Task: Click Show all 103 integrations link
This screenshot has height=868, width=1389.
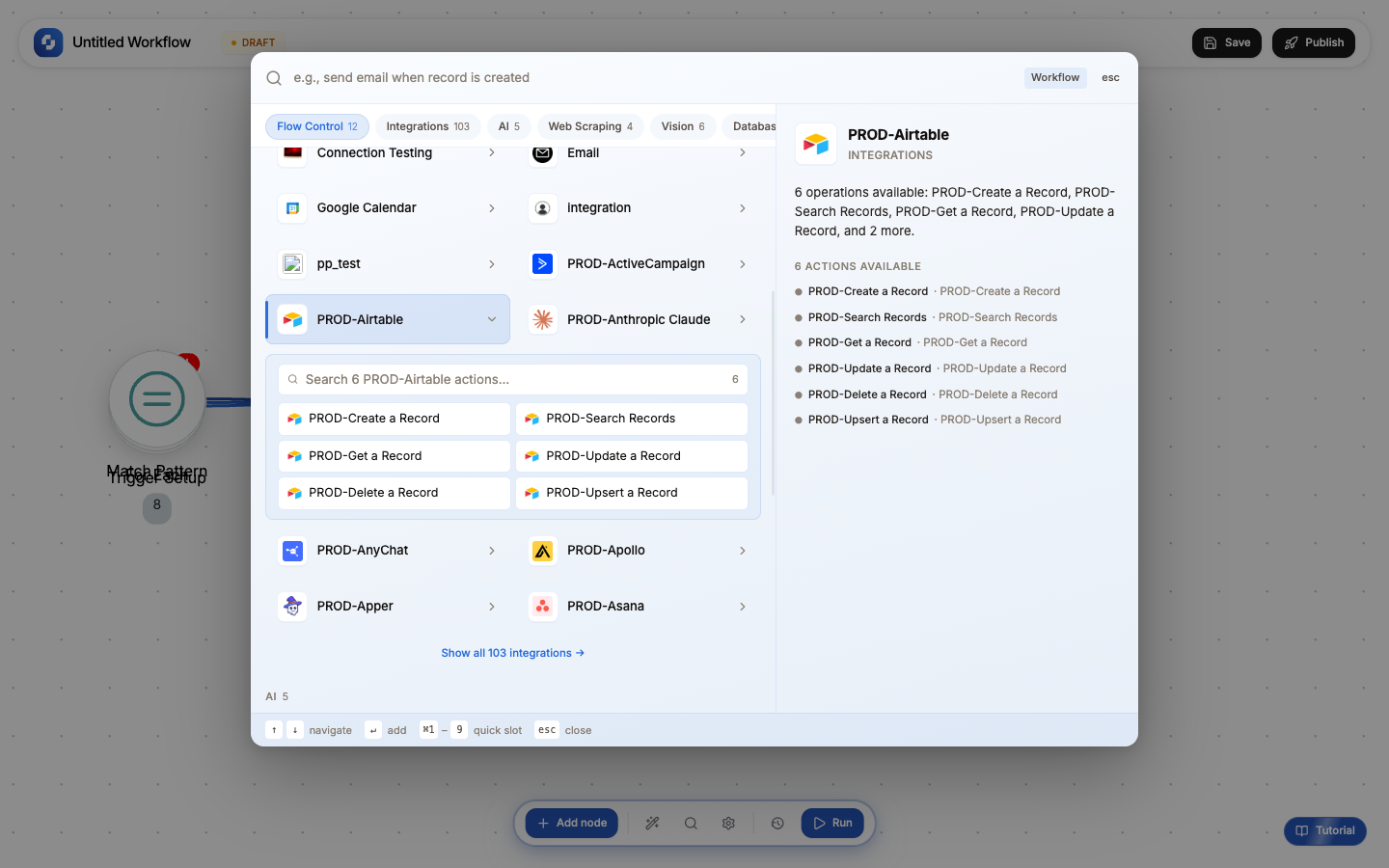Action: [x=513, y=653]
